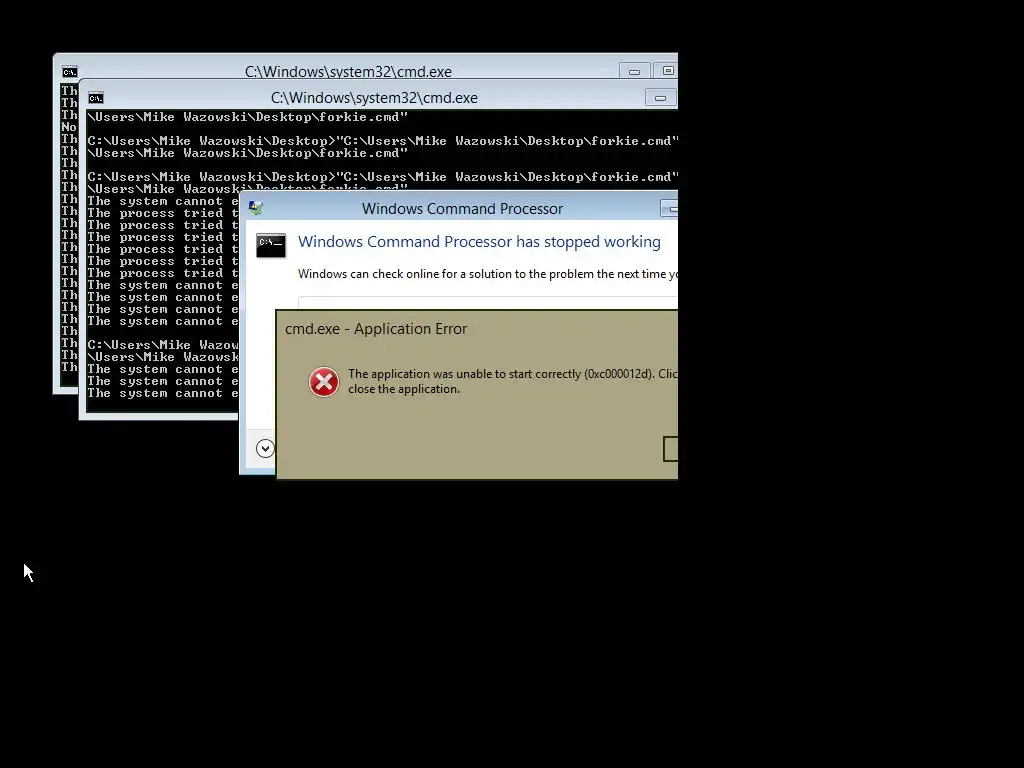Screen dimensions: 1024x768
Task: Click the black cmd prompt icon beside the stopped working heading
Action: [271, 246]
